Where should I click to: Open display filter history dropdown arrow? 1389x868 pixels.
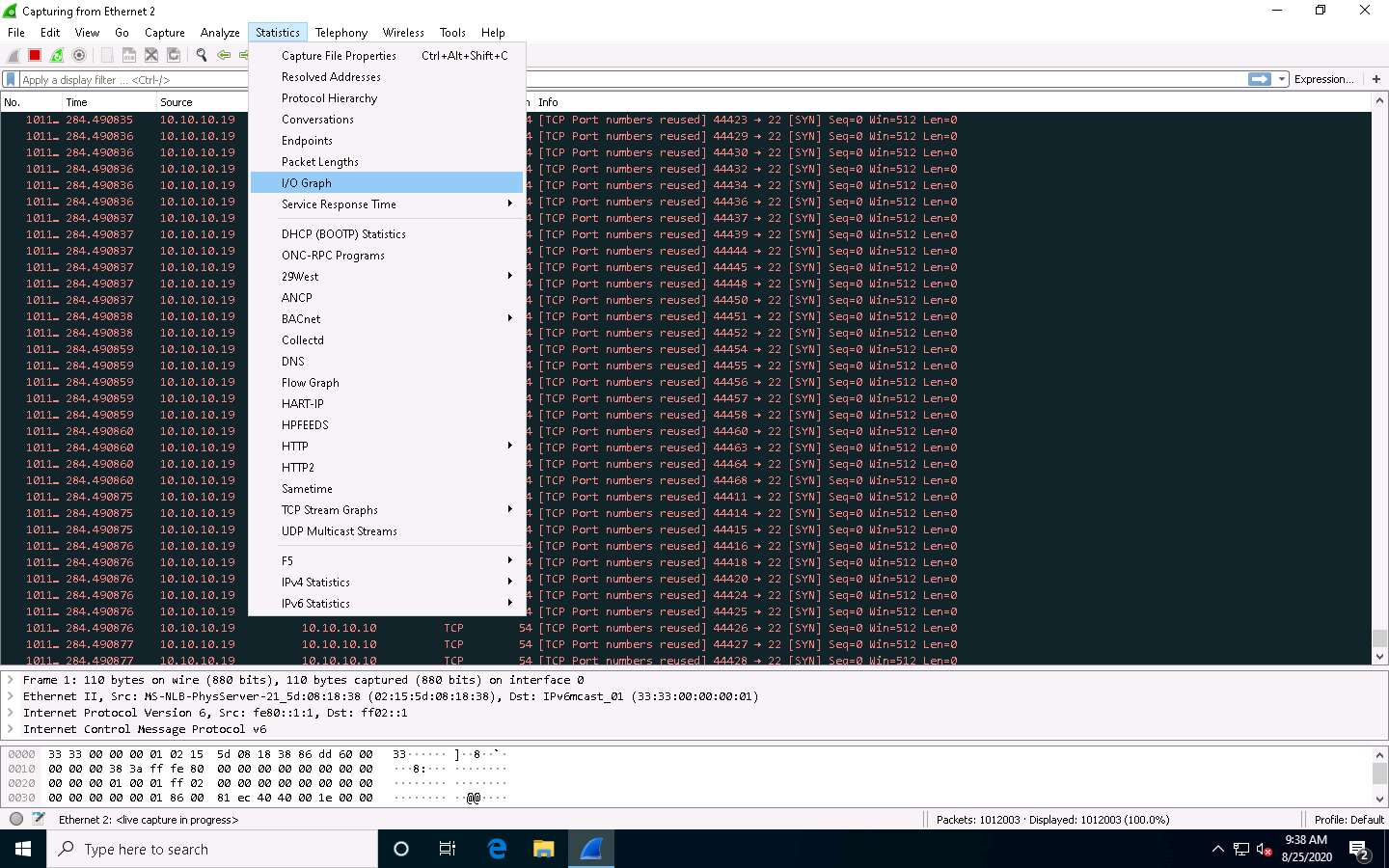pos(1282,79)
